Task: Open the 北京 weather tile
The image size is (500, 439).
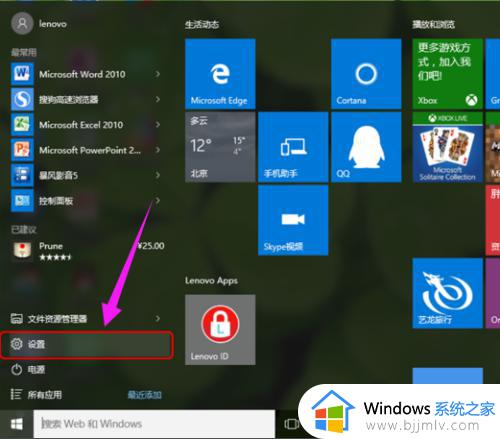Action: point(220,147)
